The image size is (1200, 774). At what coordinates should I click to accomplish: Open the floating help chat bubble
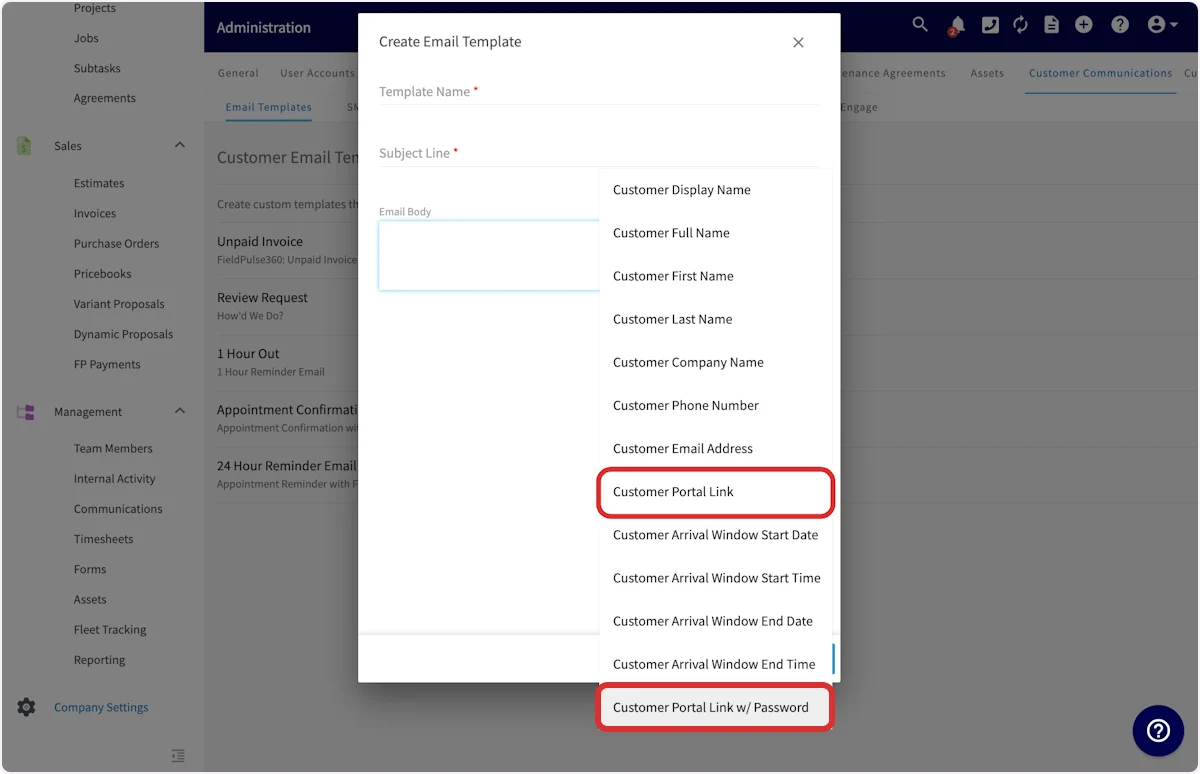(1158, 730)
